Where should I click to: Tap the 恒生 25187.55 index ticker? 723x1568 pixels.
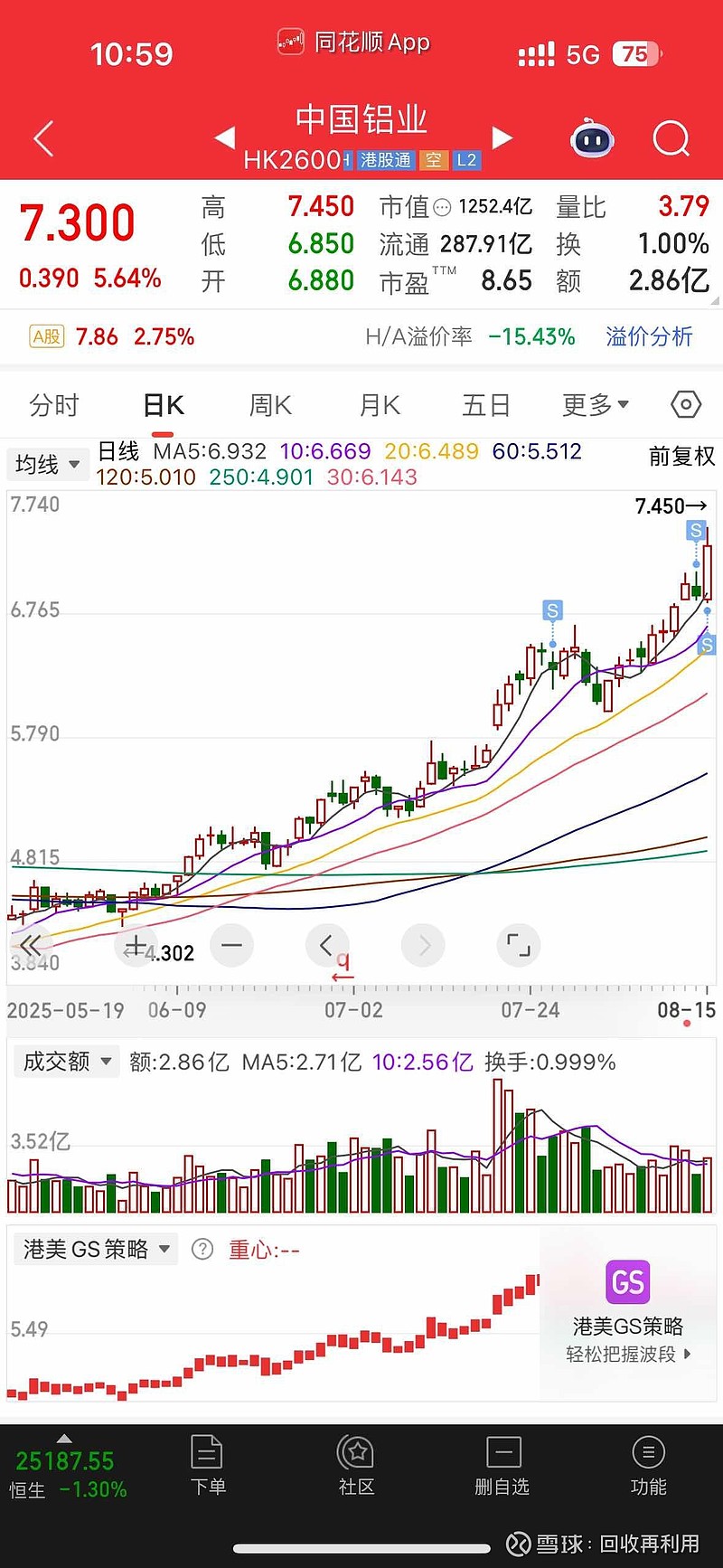click(68, 1475)
